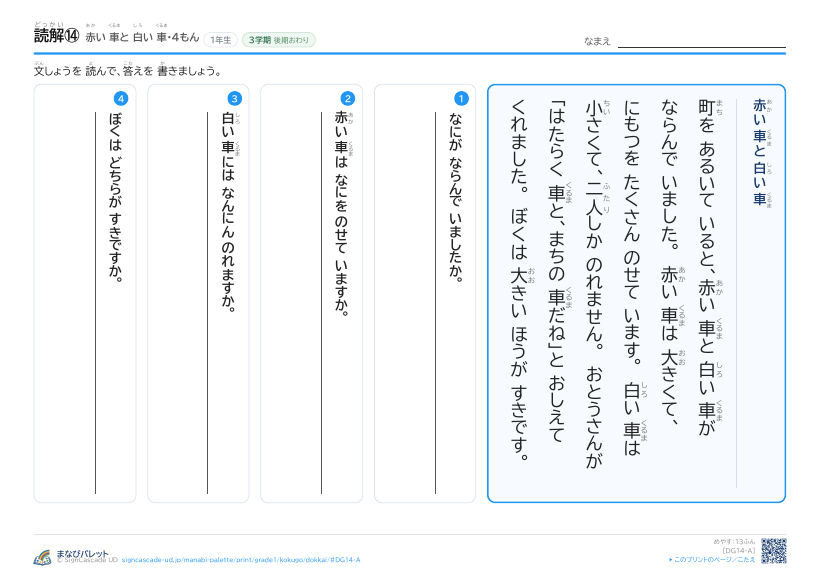Click the passage line starting 「はたらく 車と
The image size is (820, 580).
556,271
